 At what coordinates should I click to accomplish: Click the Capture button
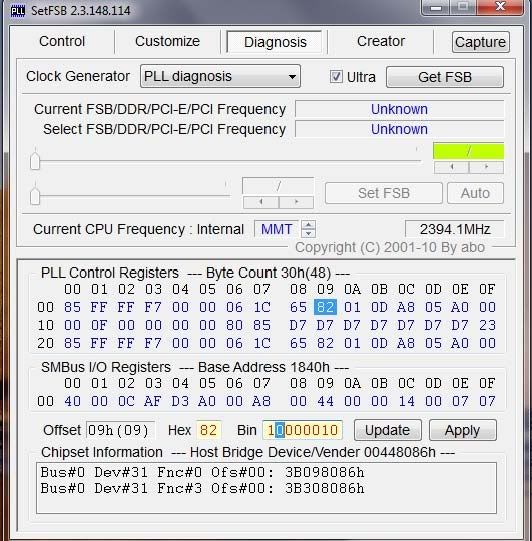click(x=481, y=42)
